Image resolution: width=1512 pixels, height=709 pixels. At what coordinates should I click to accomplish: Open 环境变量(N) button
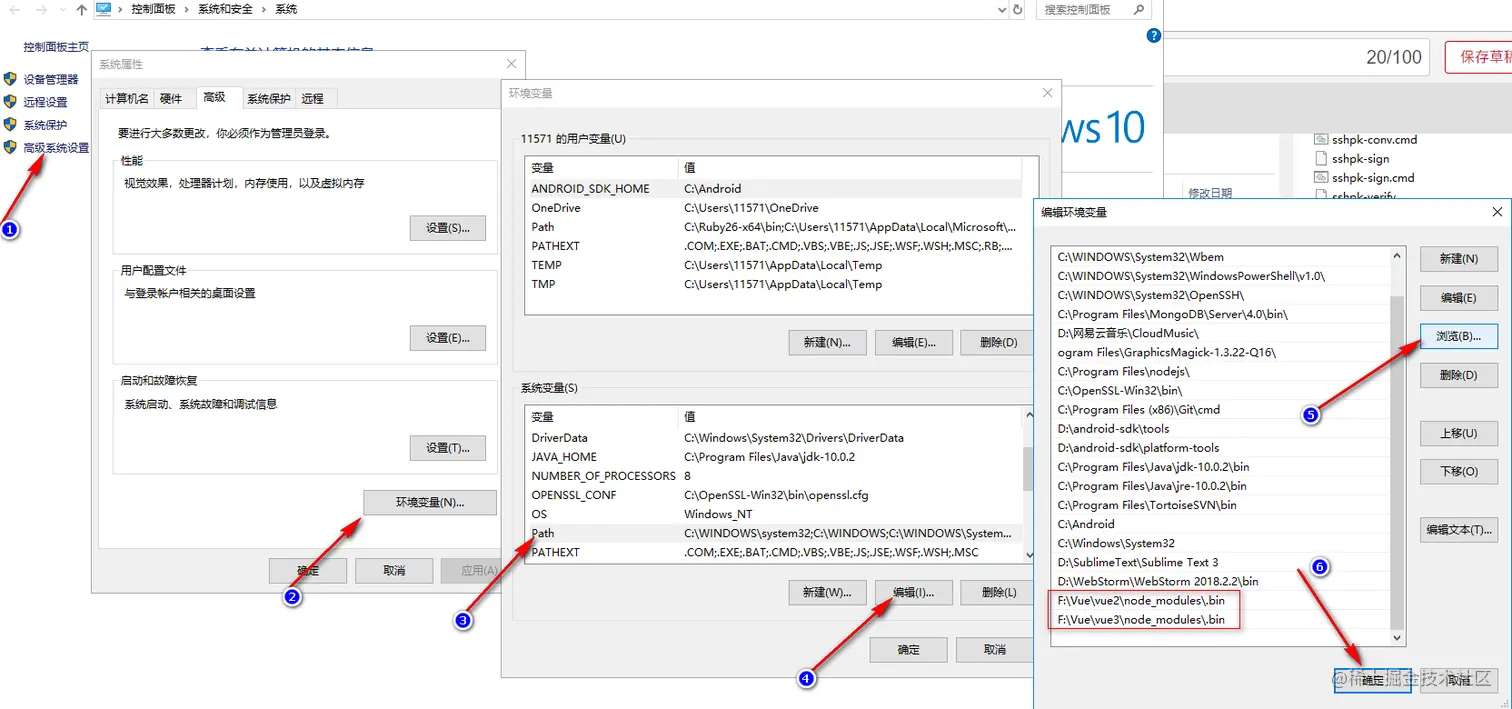pos(430,502)
